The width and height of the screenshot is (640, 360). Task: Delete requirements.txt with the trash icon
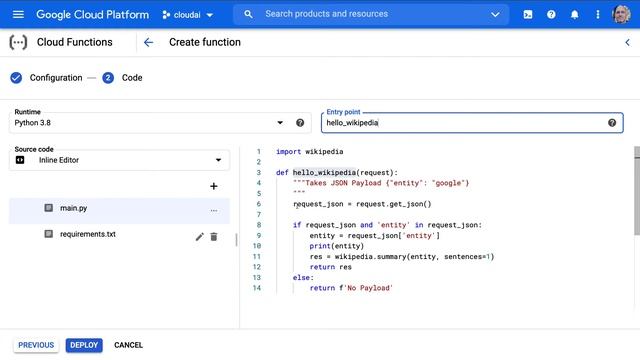[x=213, y=237]
